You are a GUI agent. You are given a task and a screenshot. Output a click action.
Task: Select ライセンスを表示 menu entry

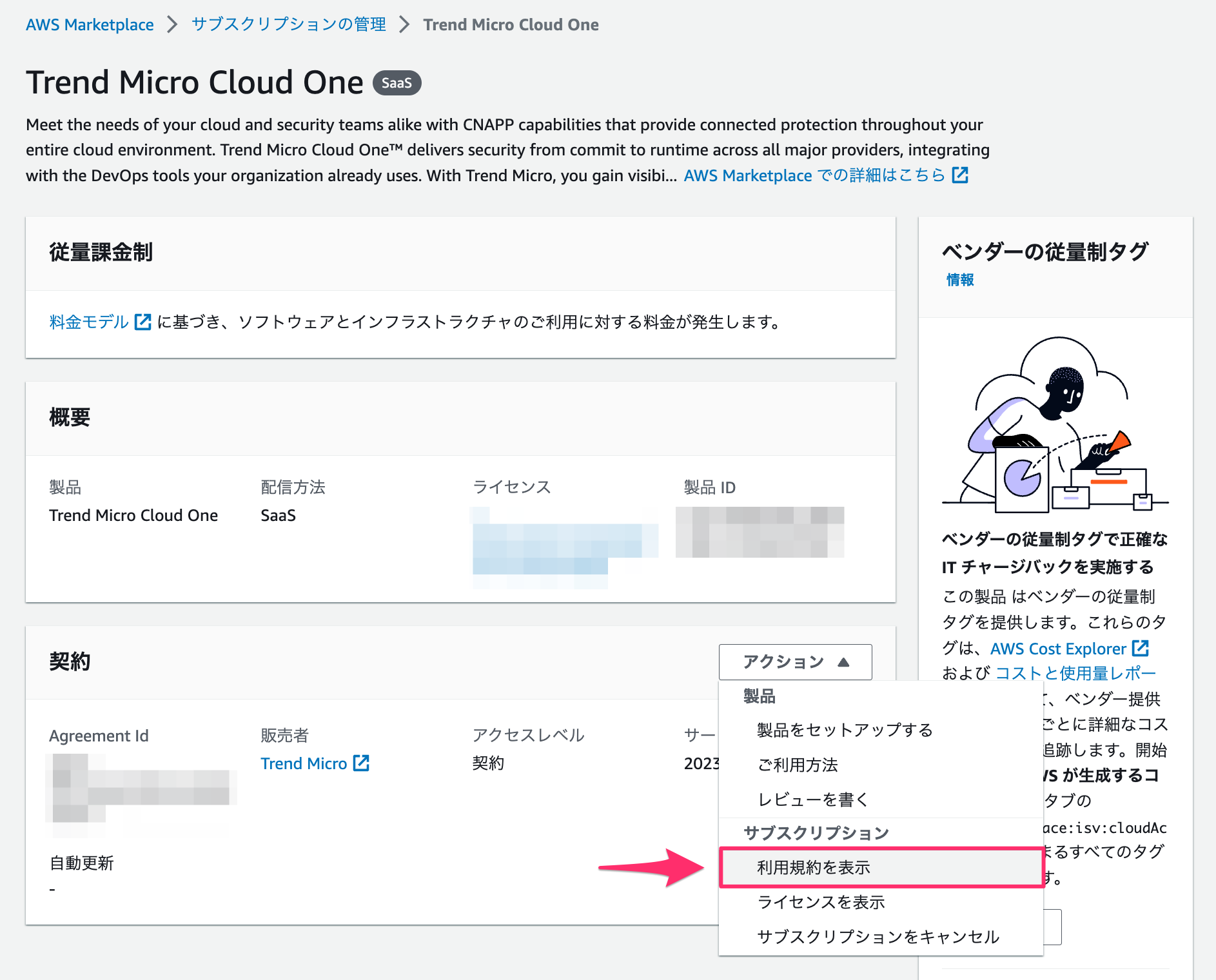tap(821, 902)
